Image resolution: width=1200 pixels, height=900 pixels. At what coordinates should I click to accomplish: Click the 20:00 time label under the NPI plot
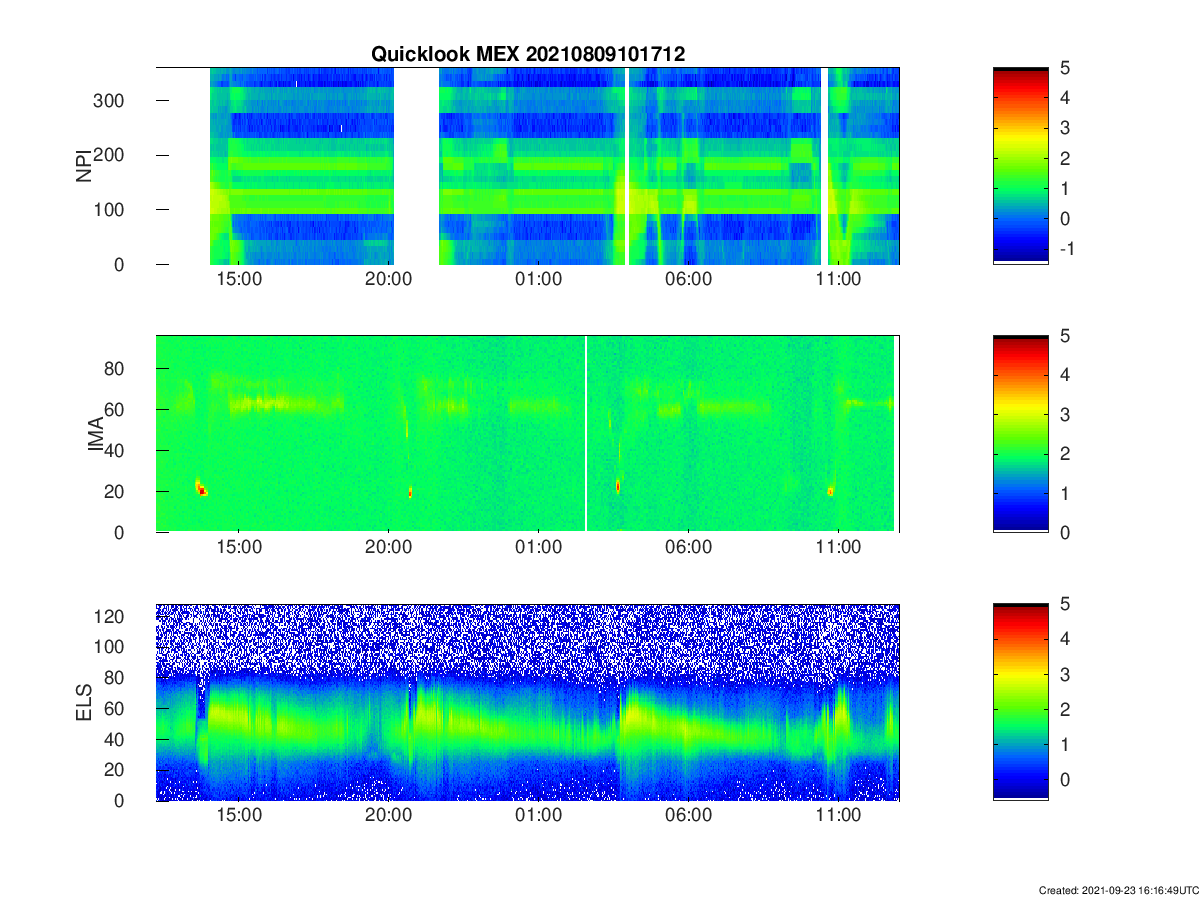(x=389, y=279)
